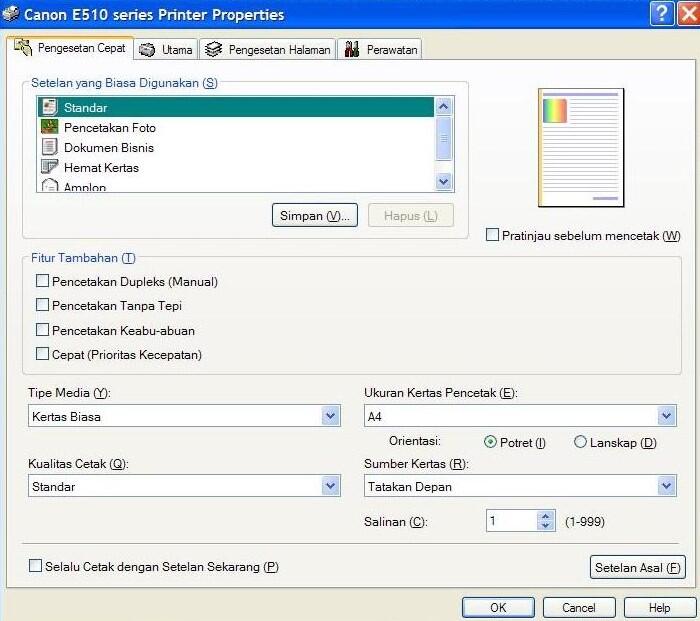Click the page preview thumbnail
700x621 pixels.
tap(581, 148)
